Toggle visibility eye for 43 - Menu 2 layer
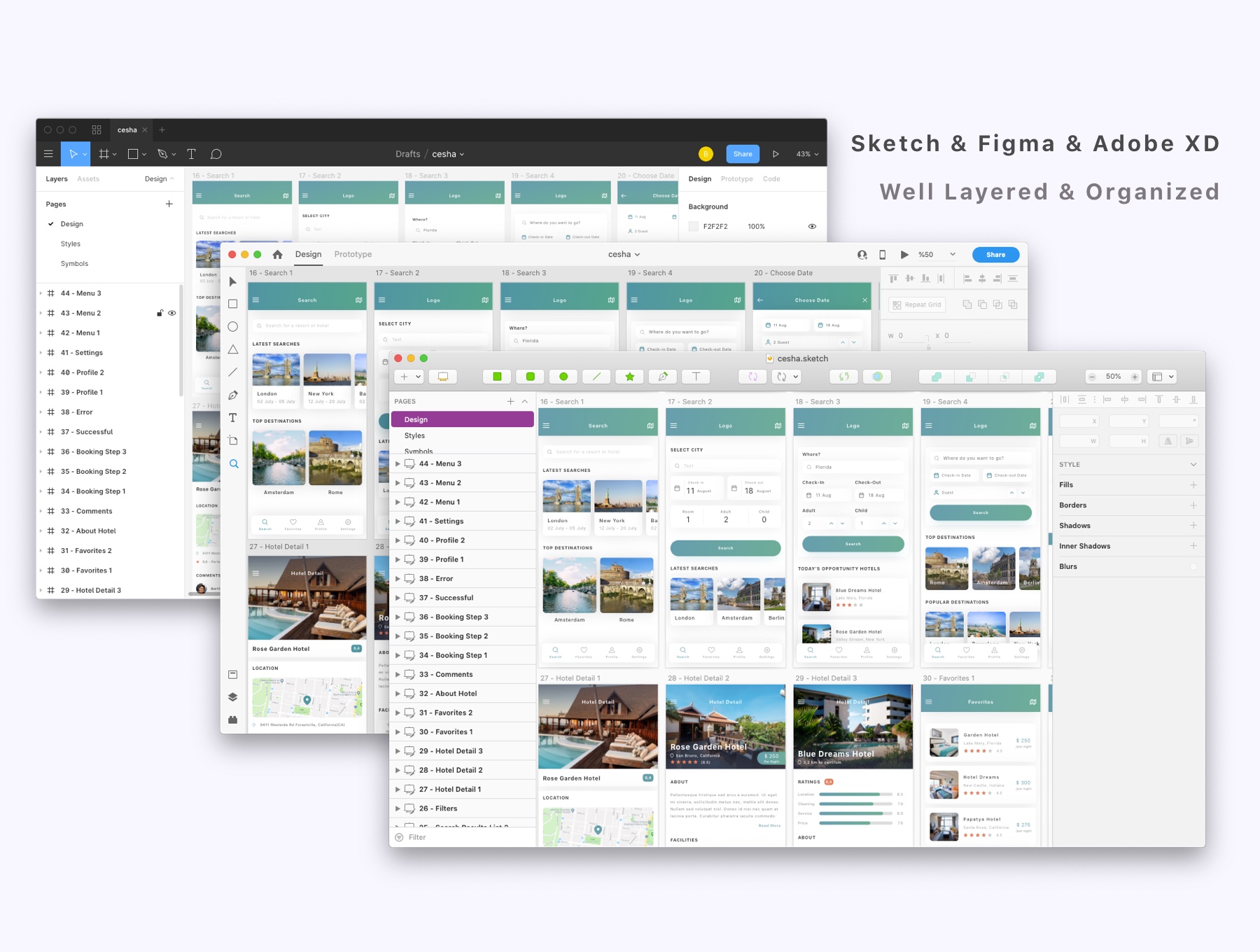Image resolution: width=1260 pixels, height=952 pixels. (172, 313)
